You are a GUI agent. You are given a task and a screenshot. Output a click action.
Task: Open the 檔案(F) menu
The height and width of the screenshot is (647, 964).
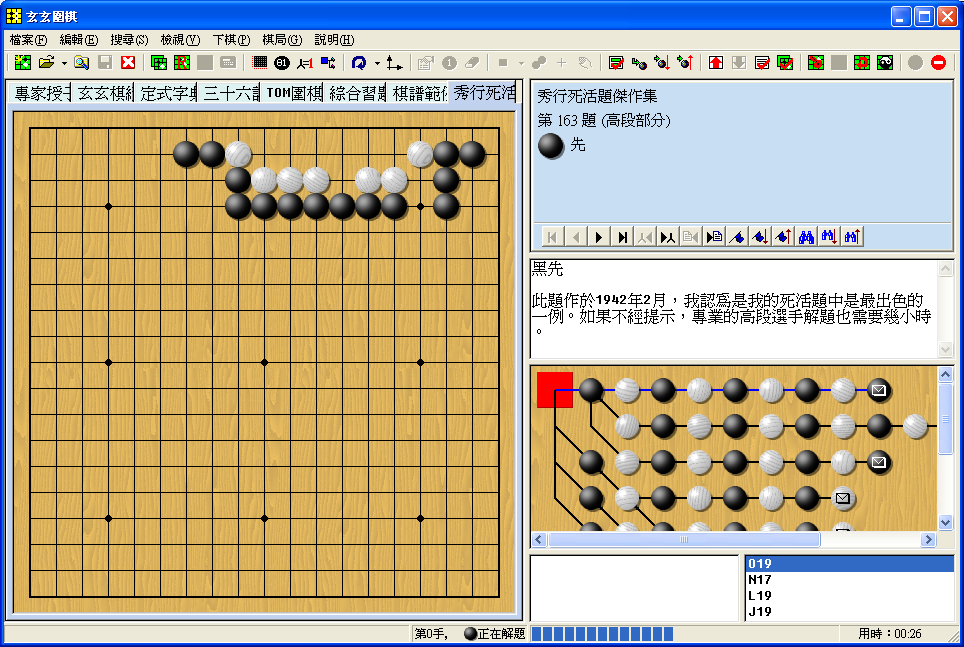(x=28, y=40)
